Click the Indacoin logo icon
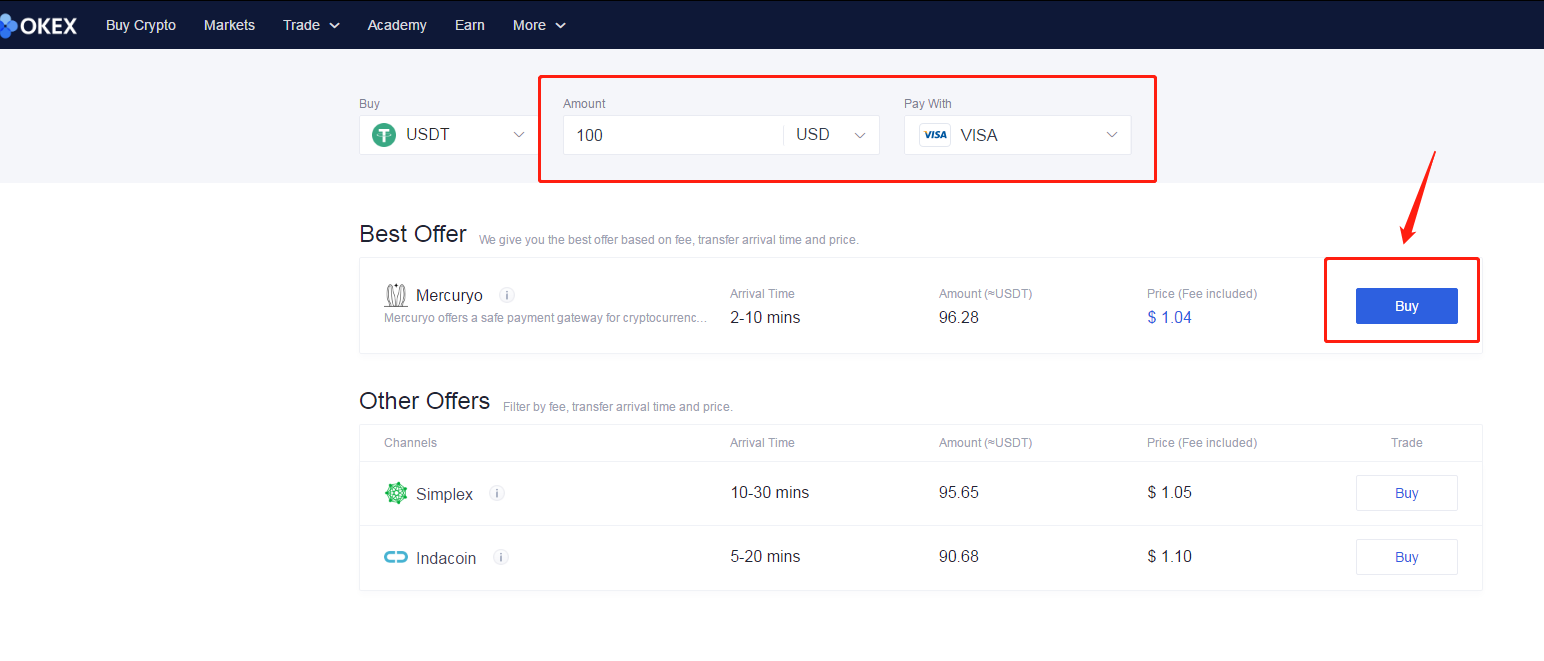Image resolution: width=1544 pixels, height=661 pixels. (396, 557)
